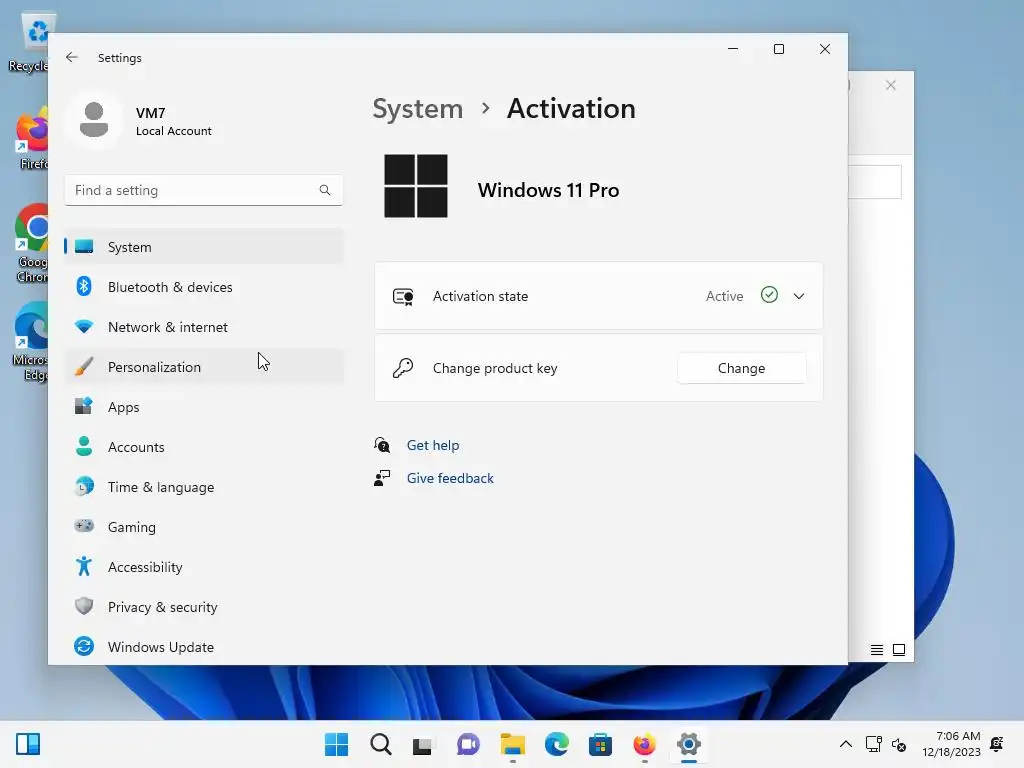Click the Windows 11 Pro edition text

click(x=549, y=190)
